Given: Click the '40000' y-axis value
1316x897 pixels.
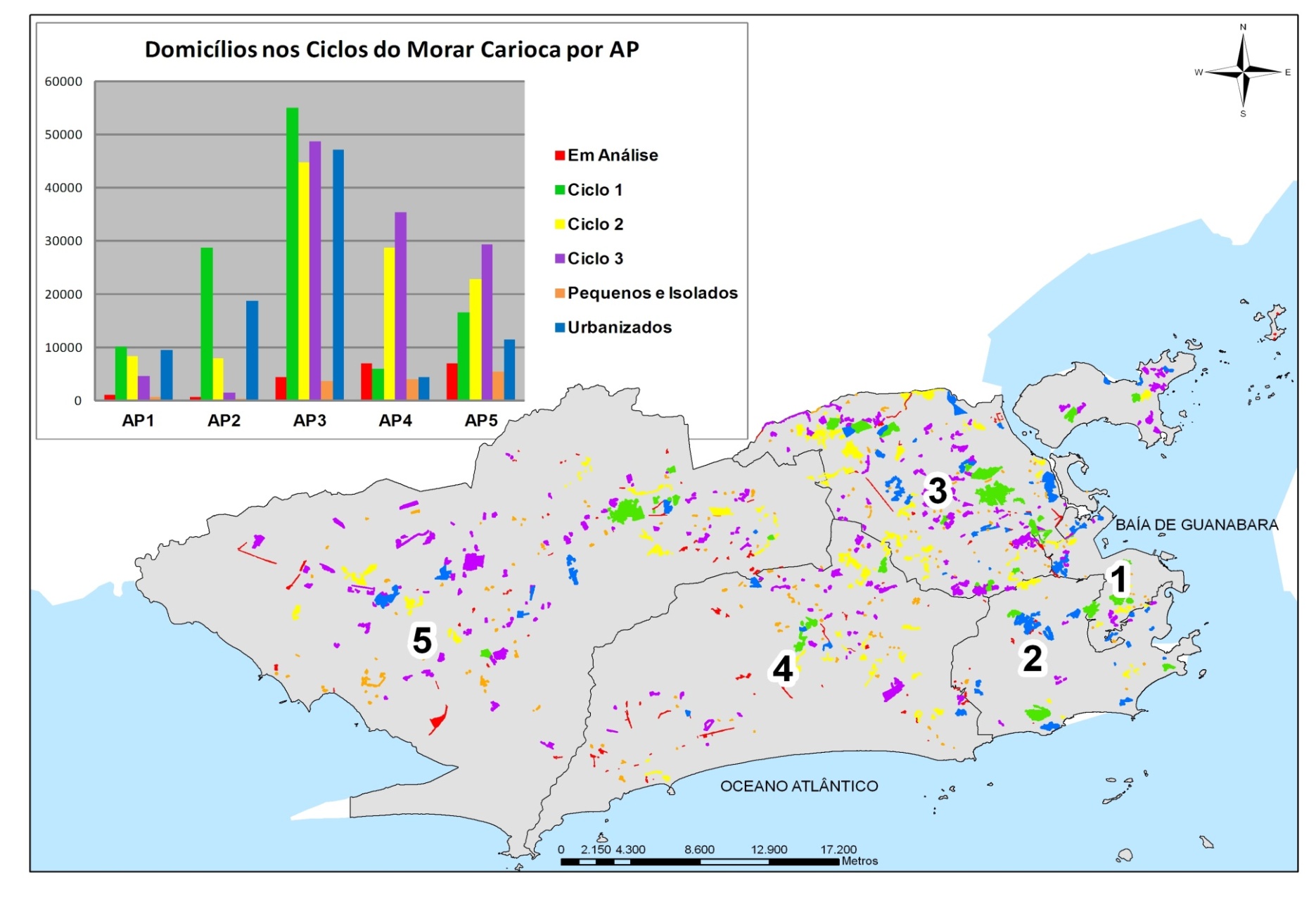Looking at the screenshot, I should [63, 188].
